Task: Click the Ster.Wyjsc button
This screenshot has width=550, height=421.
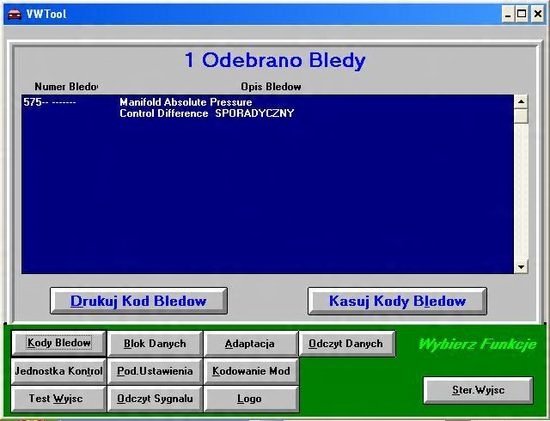Action: click(x=478, y=390)
